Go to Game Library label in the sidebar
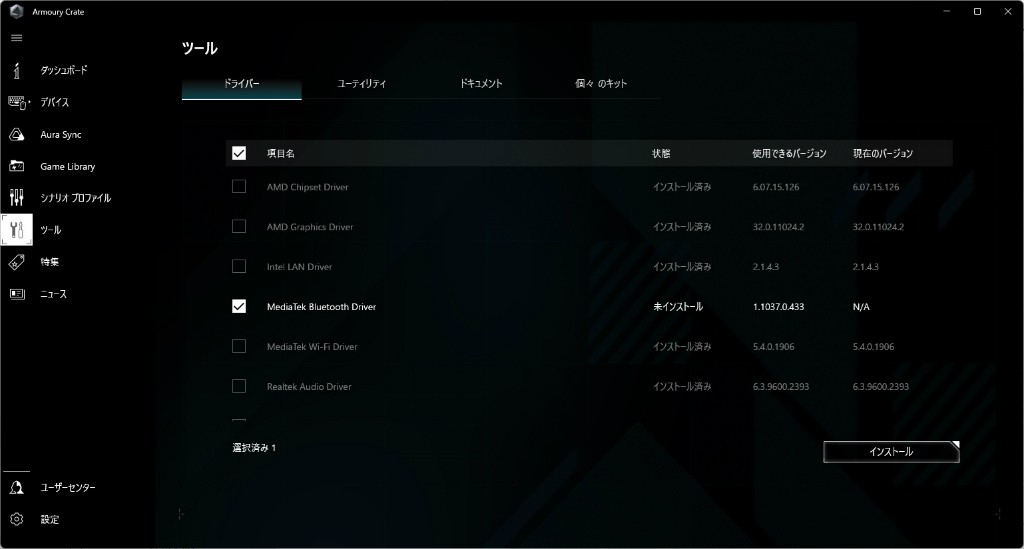The width and height of the screenshot is (1024, 549). [x=68, y=166]
